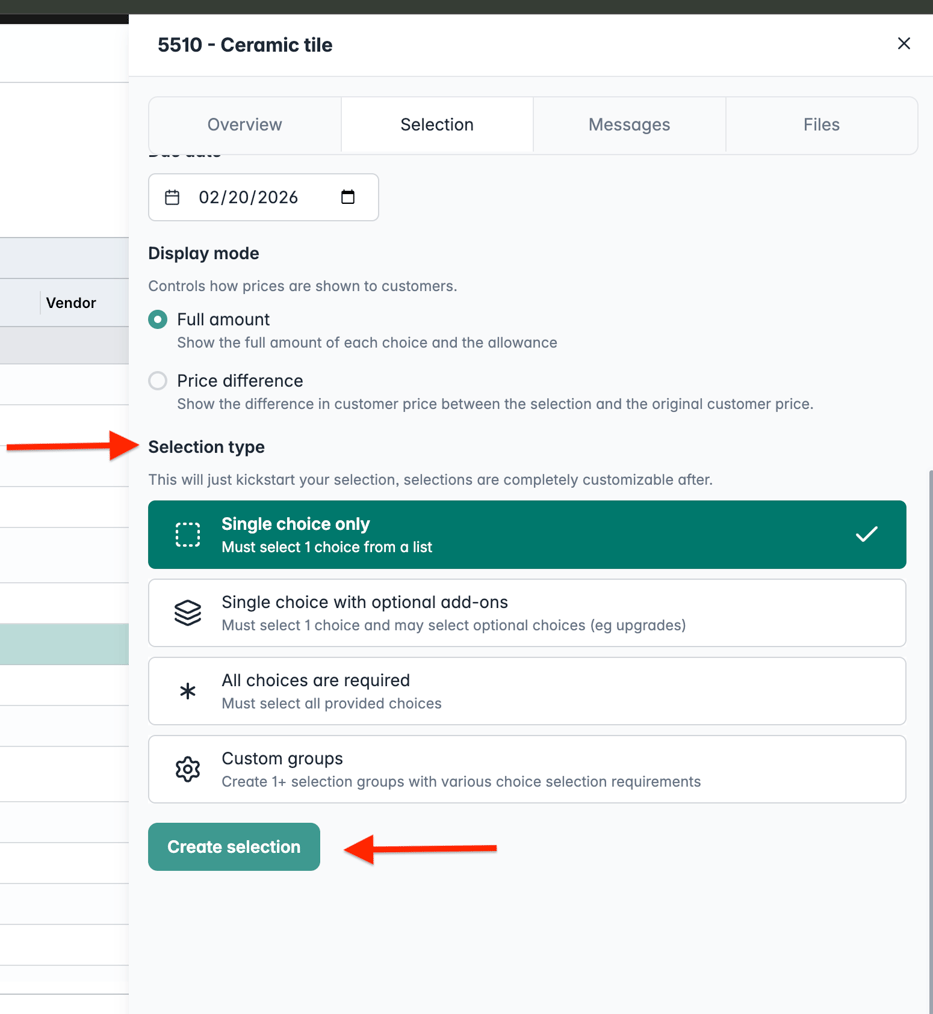
Task: Click the Display mode heading
Action: (x=204, y=254)
